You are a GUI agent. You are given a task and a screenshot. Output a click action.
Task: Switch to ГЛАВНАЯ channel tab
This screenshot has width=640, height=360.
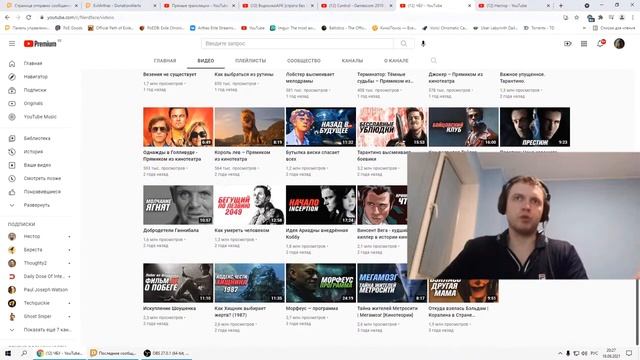pyautogui.click(x=165, y=60)
